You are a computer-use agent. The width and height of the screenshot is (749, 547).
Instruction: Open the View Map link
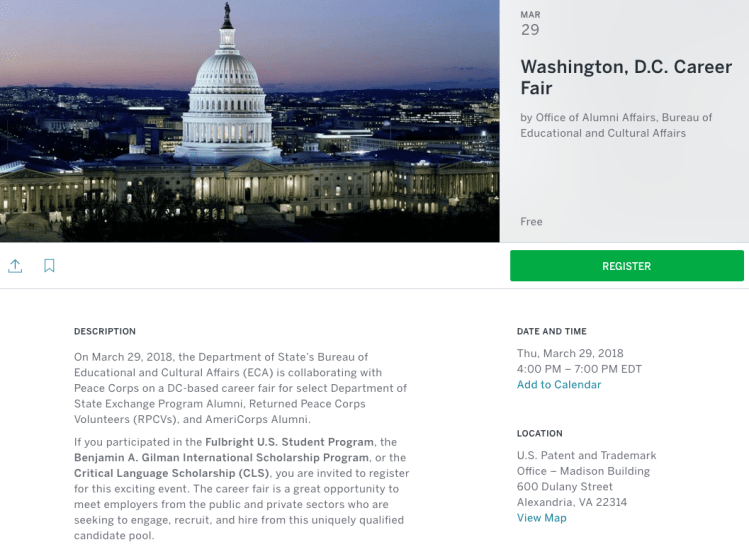tap(541, 518)
